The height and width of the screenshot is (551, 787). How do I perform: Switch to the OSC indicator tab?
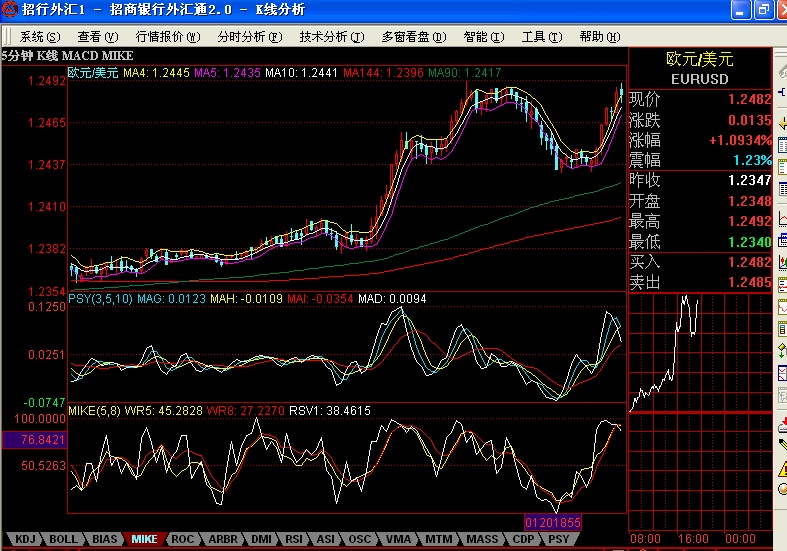pos(359,539)
